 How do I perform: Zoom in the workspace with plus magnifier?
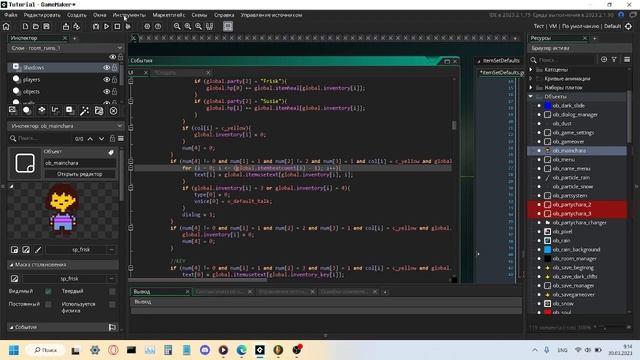pos(198,27)
